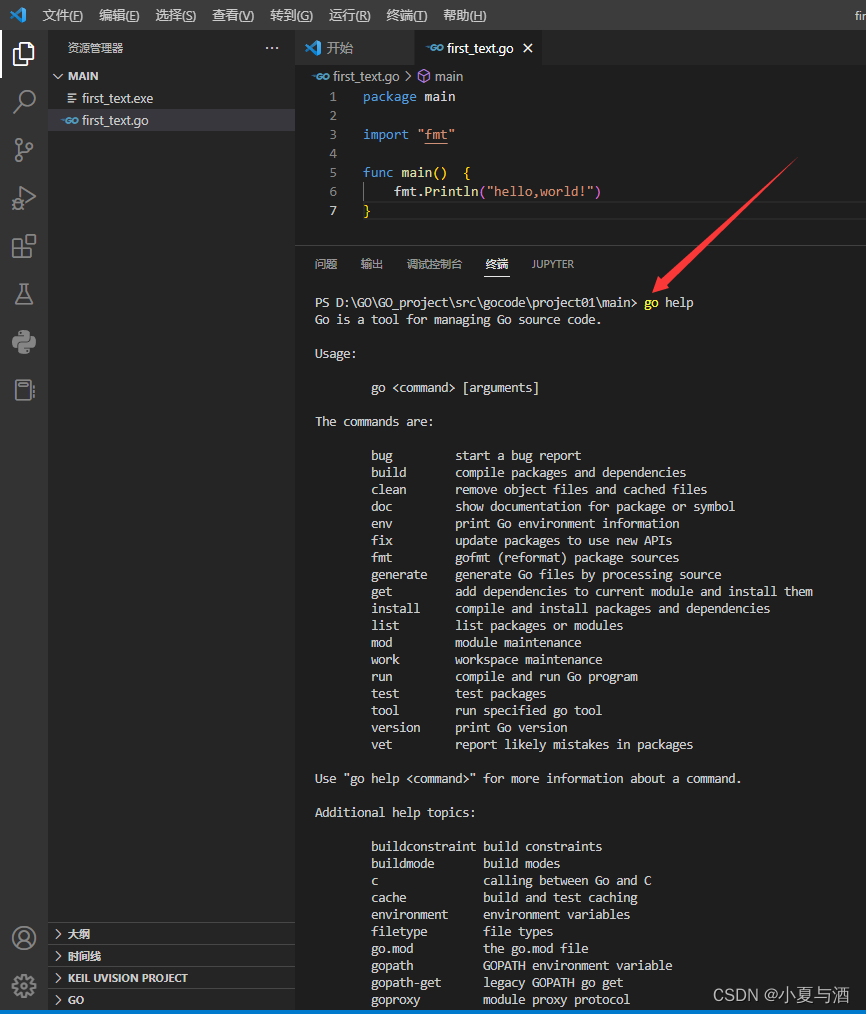Image resolution: width=866 pixels, height=1014 pixels.
Task: Open the 选择(S) menu
Action: pyautogui.click(x=175, y=15)
